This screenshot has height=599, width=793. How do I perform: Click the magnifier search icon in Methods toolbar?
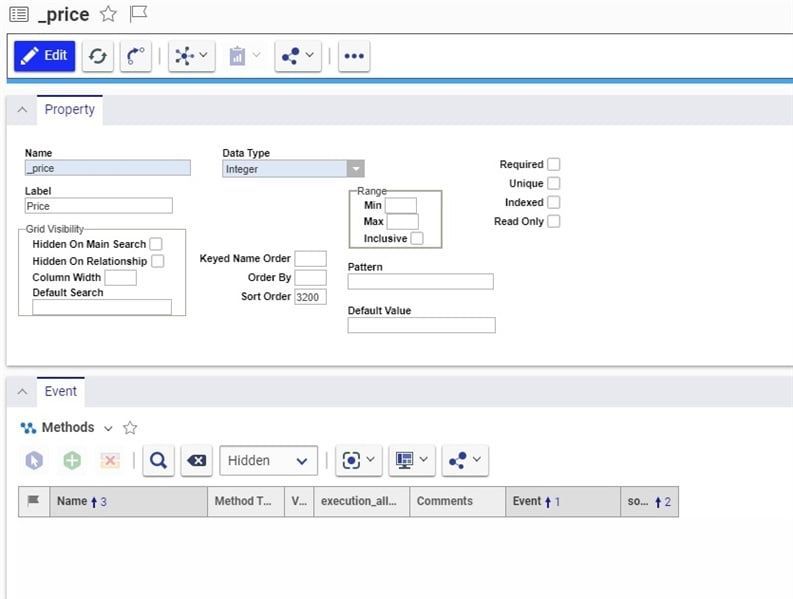click(x=158, y=460)
